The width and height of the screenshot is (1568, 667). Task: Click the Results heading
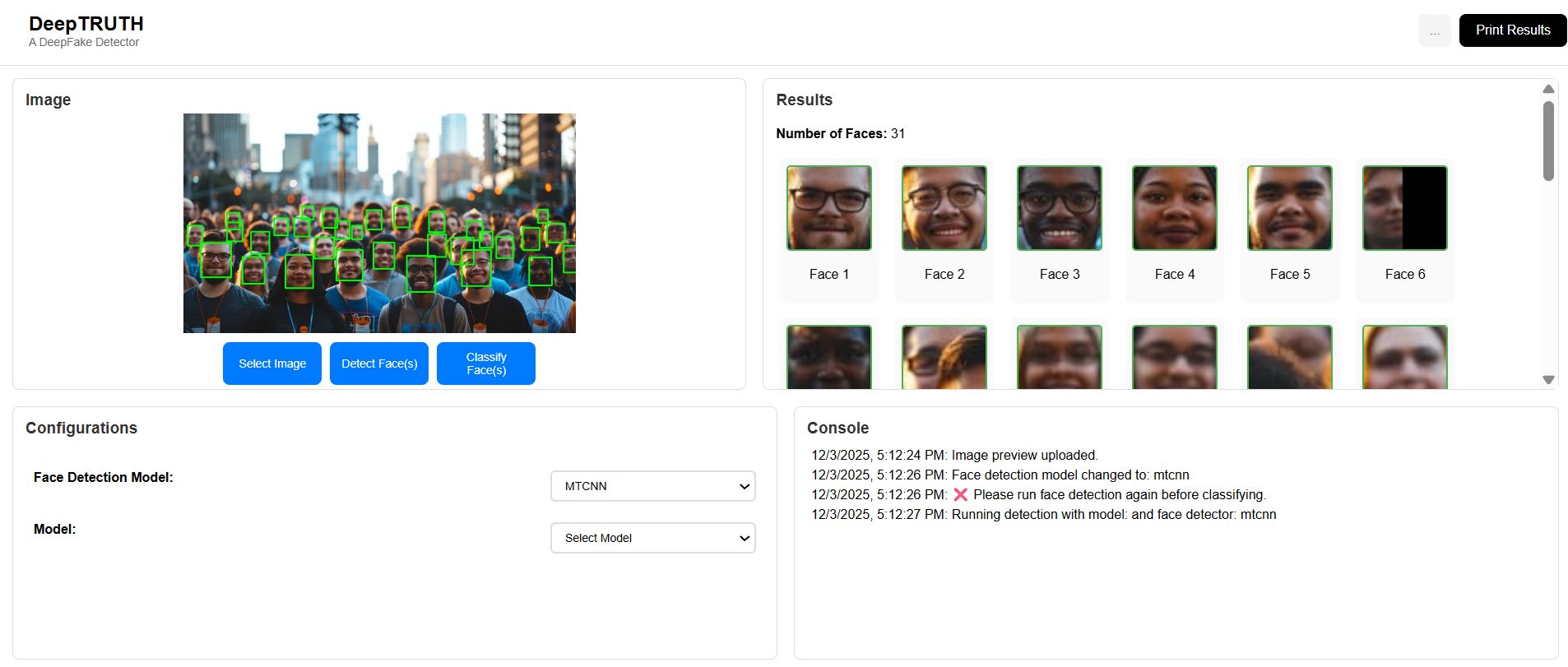click(805, 100)
